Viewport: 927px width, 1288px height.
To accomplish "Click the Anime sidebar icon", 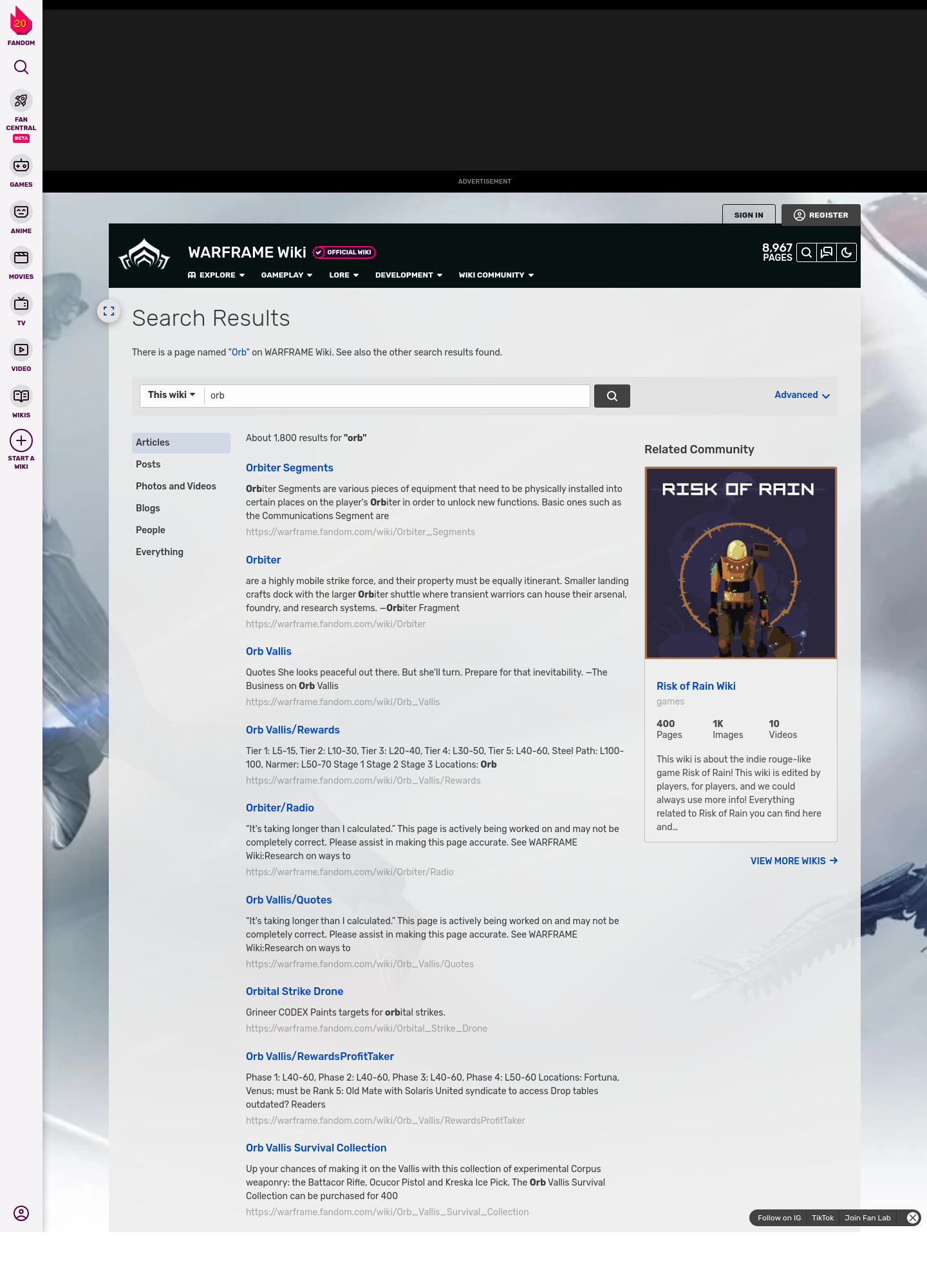I will (21, 213).
